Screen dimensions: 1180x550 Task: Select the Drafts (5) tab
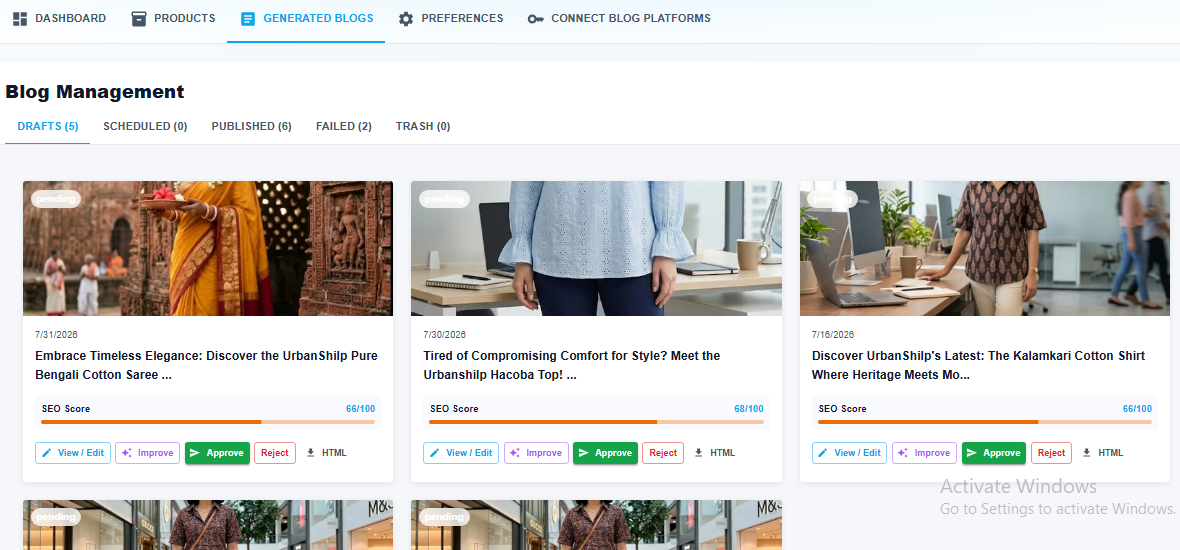(x=48, y=126)
